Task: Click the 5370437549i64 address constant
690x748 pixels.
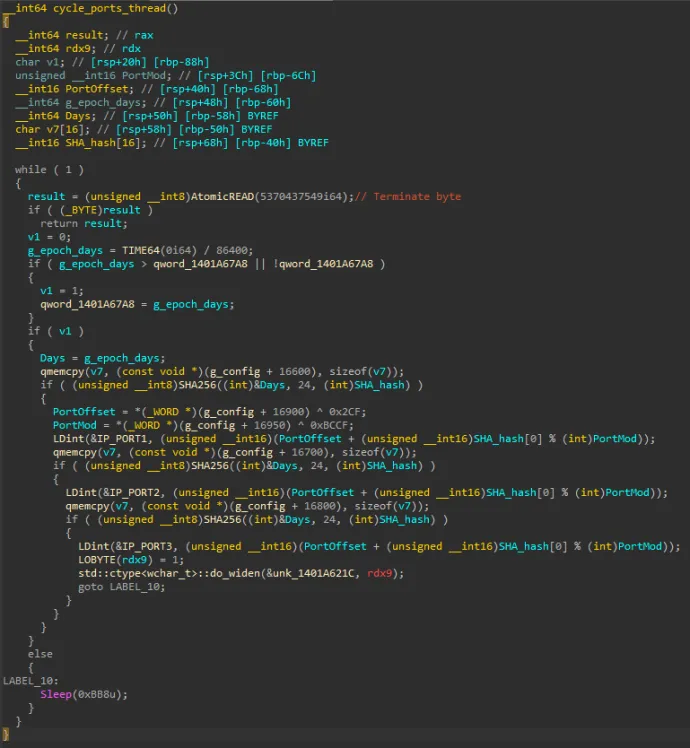Action: (x=302, y=197)
